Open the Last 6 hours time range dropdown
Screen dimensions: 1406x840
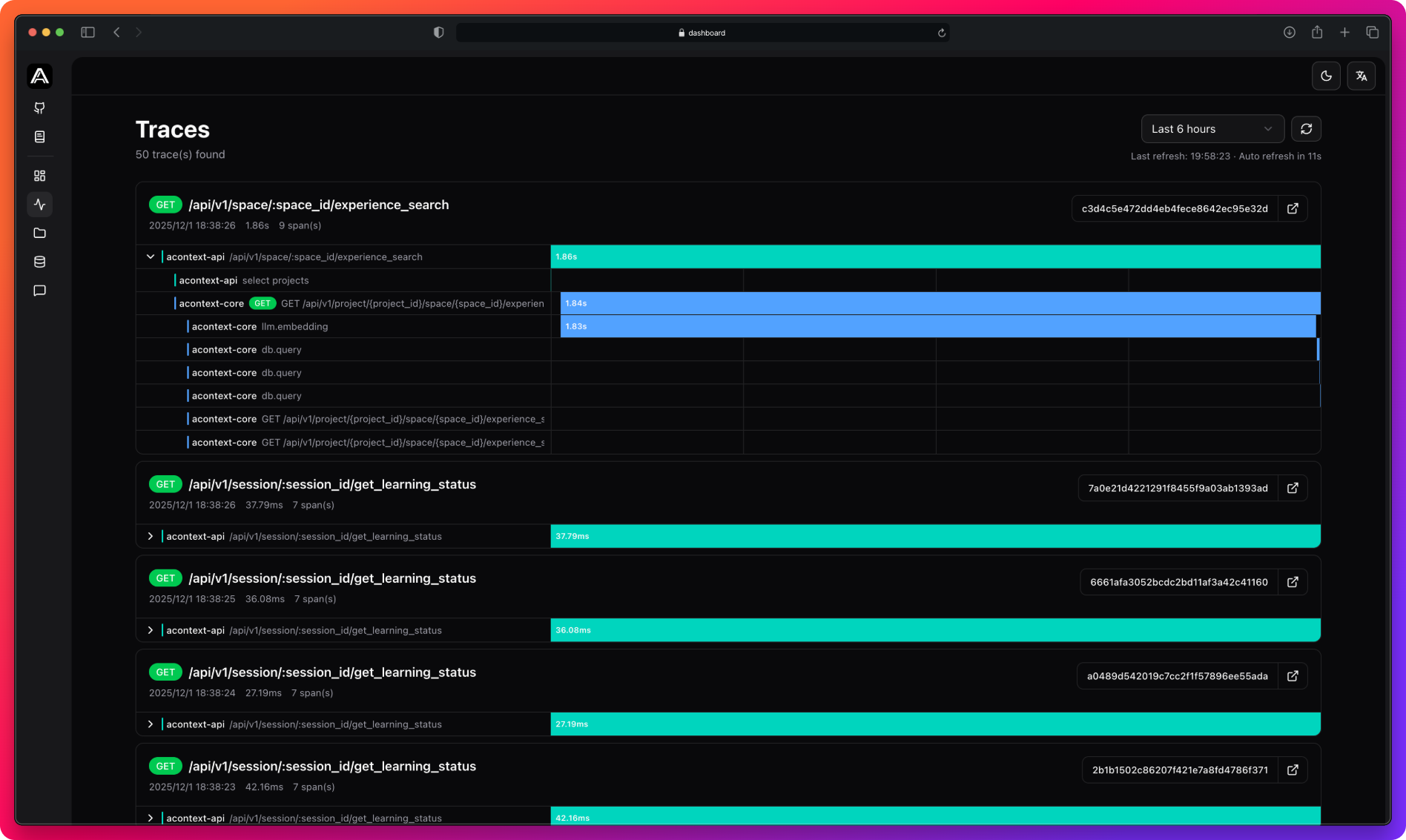click(x=1212, y=128)
